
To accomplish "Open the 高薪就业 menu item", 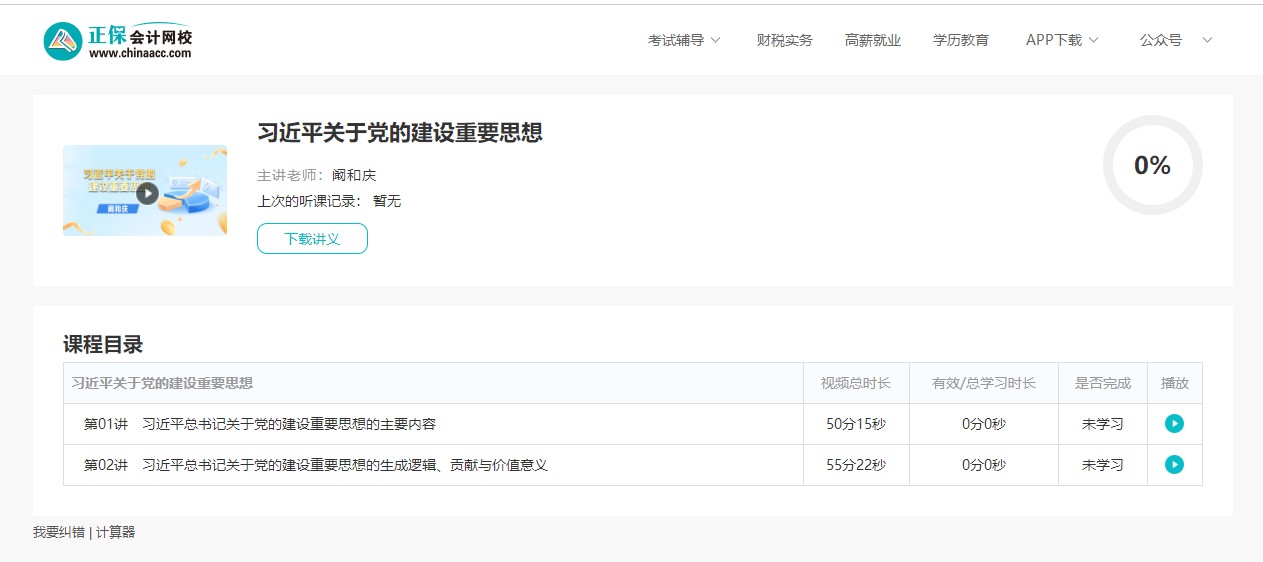I will 872,40.
